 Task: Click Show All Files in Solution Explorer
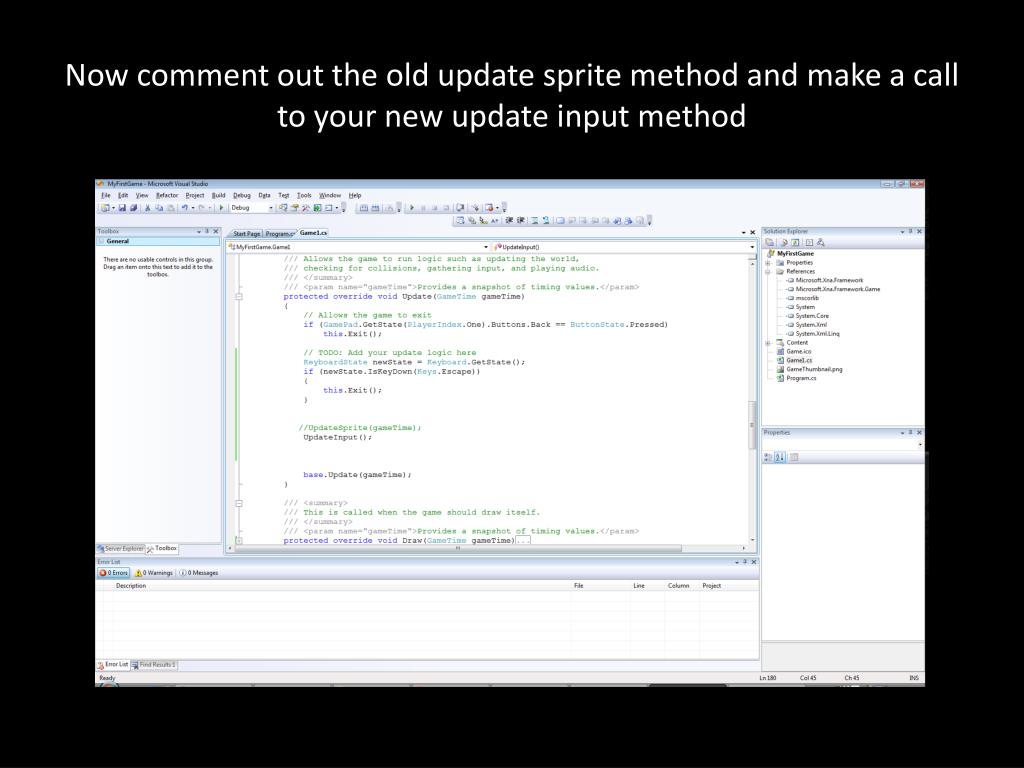click(783, 242)
